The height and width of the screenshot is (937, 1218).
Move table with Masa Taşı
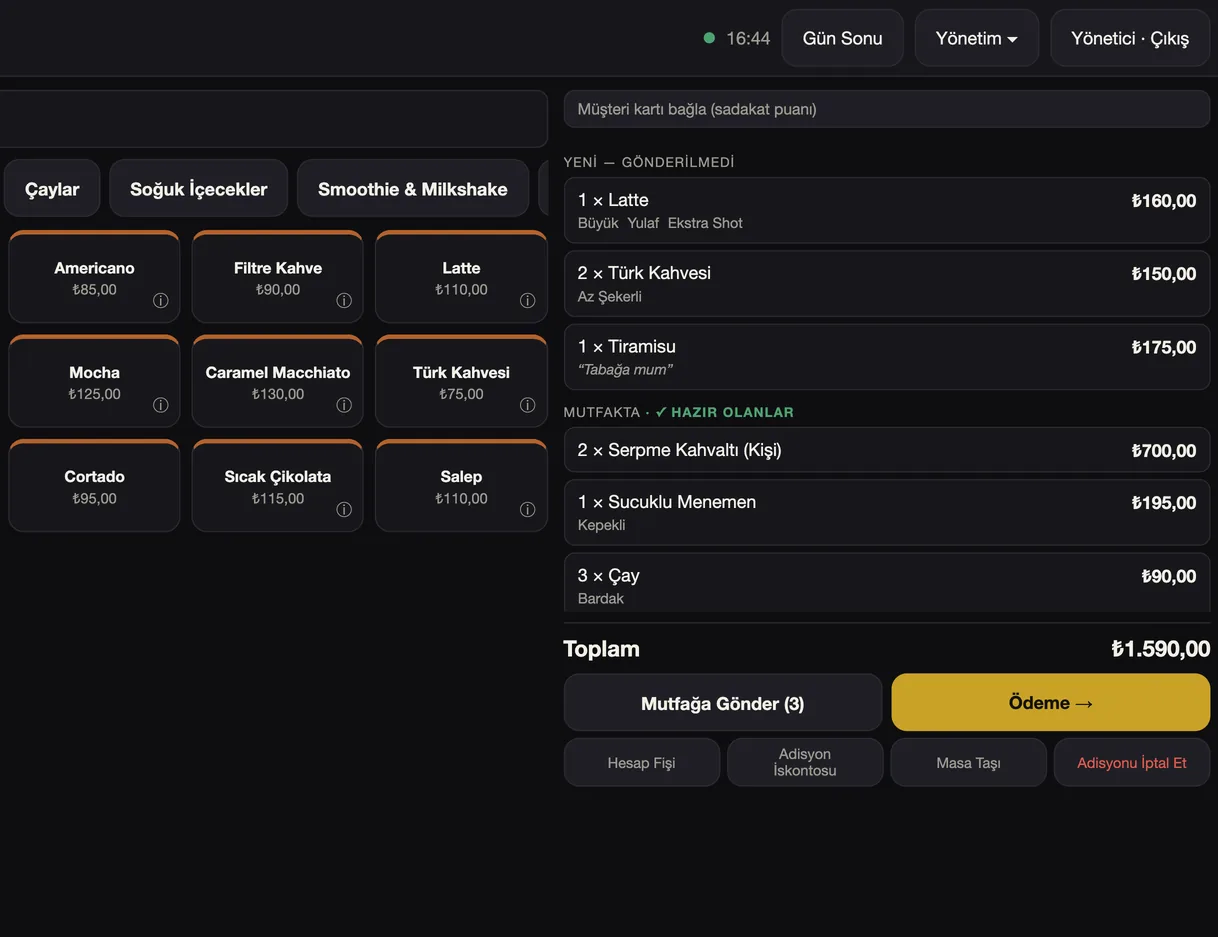pos(968,762)
